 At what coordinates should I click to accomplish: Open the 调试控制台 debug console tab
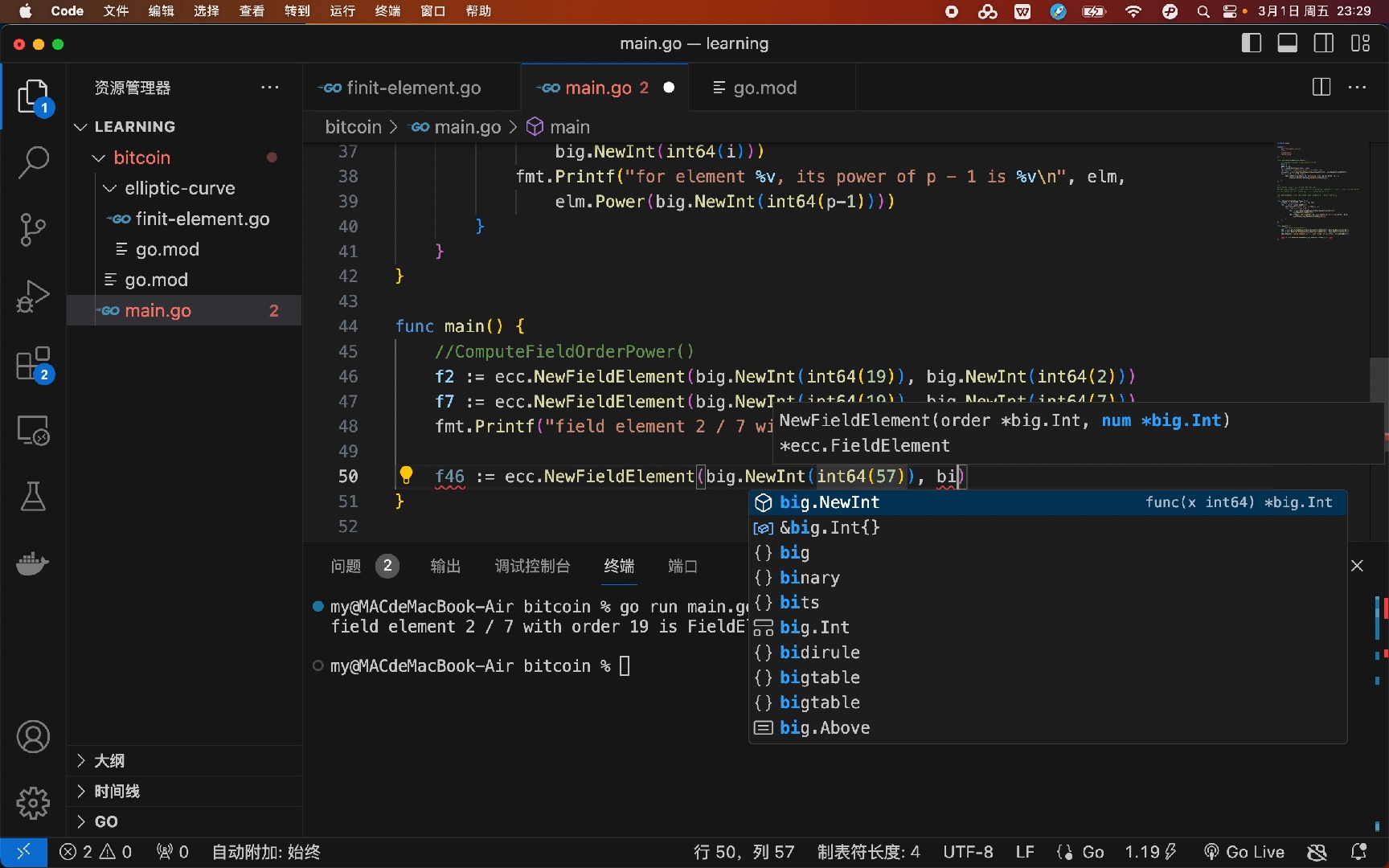(x=532, y=566)
